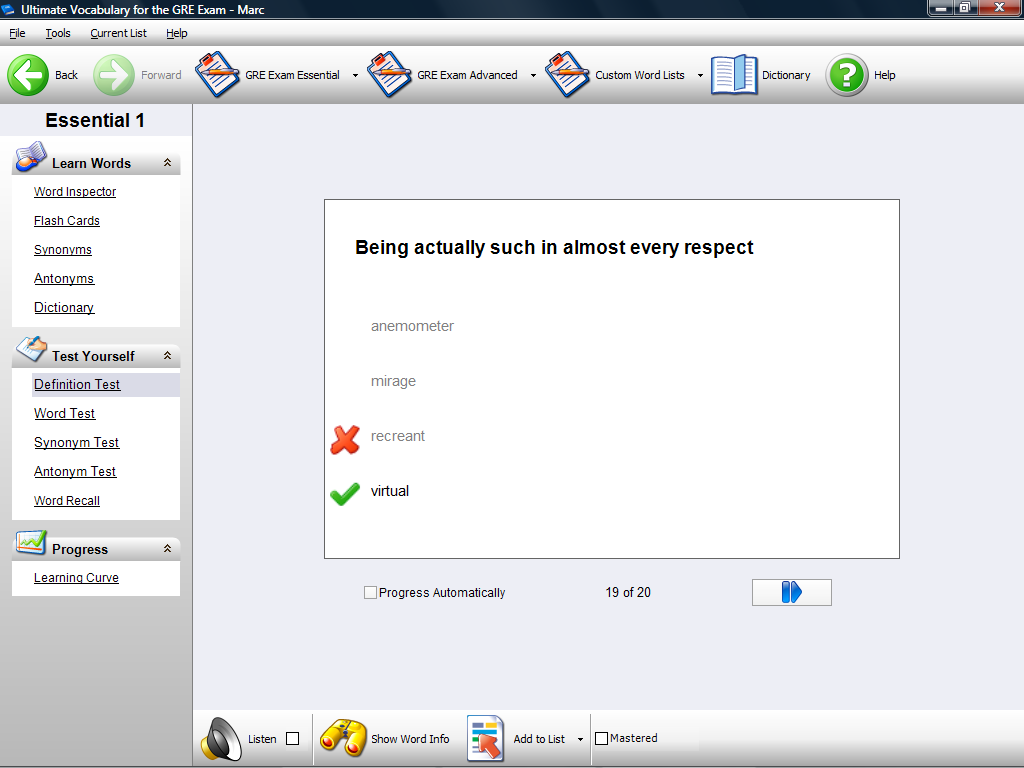1024x768 pixels.
Task: Open the GRE Exam Essential dropdown arrow
Action: [355, 75]
